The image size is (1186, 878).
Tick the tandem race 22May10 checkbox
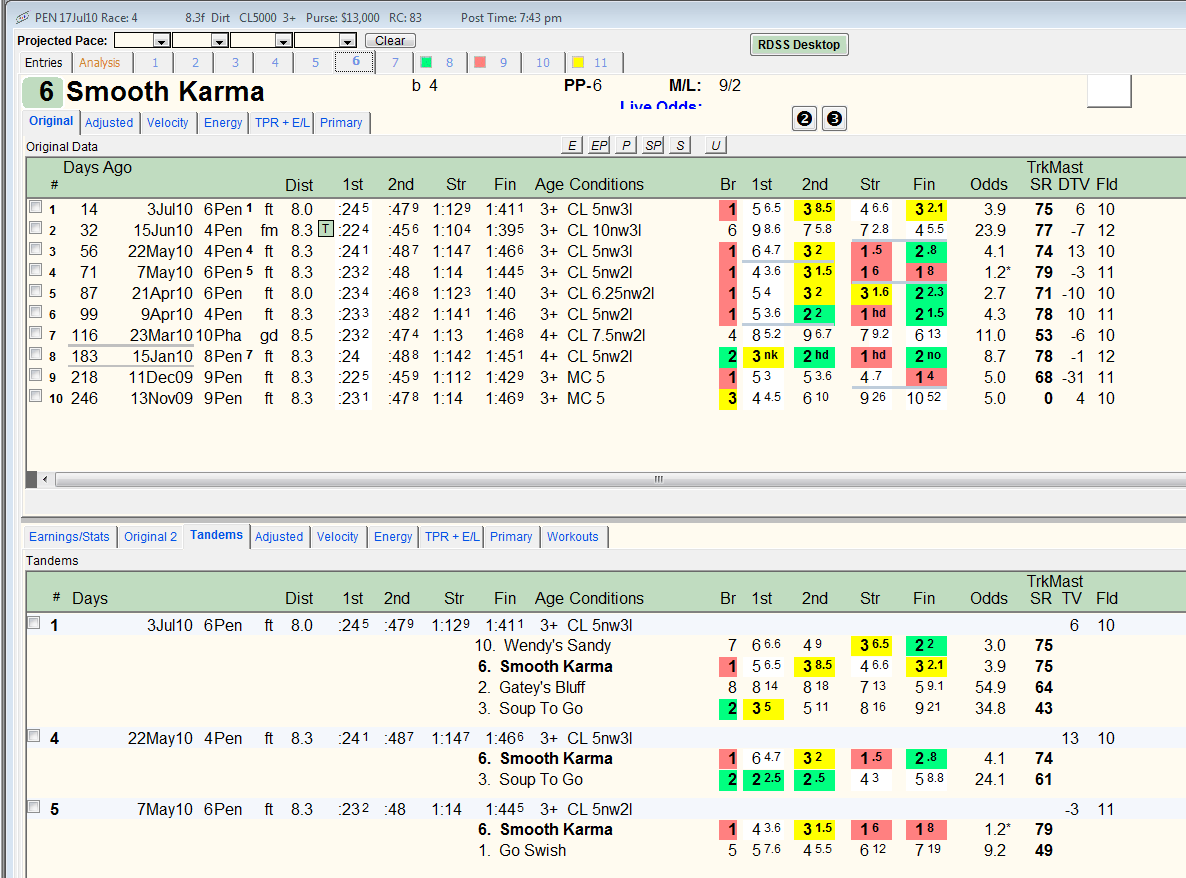34,736
